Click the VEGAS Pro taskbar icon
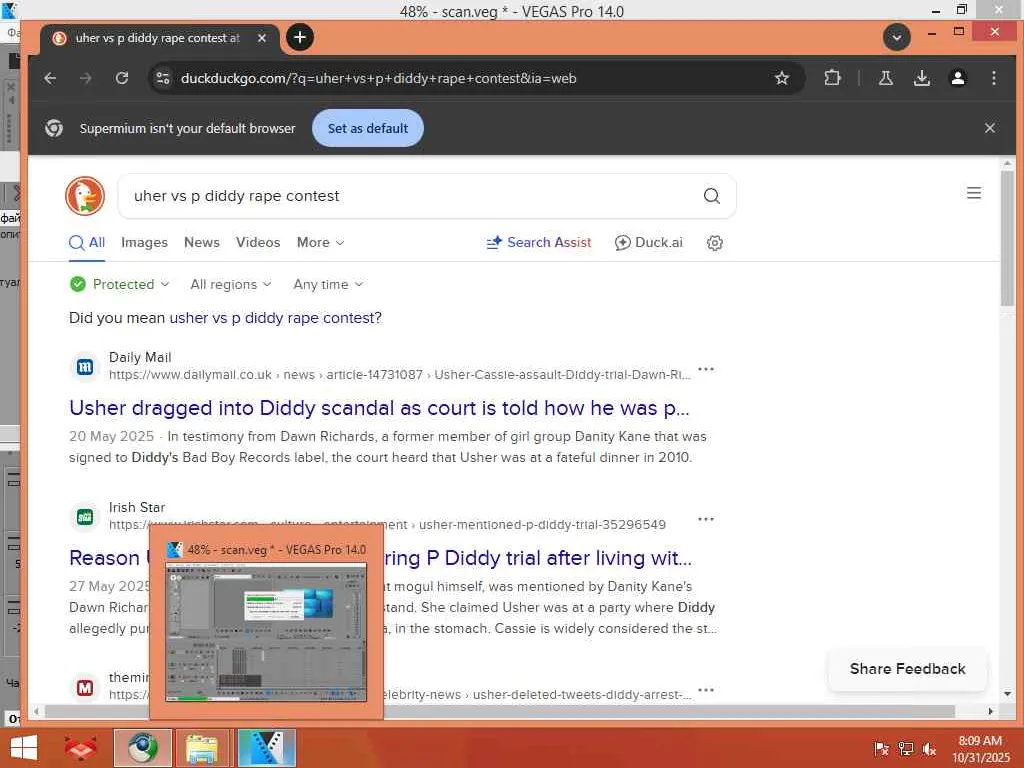The height and width of the screenshot is (768, 1024). pyautogui.click(x=266, y=748)
